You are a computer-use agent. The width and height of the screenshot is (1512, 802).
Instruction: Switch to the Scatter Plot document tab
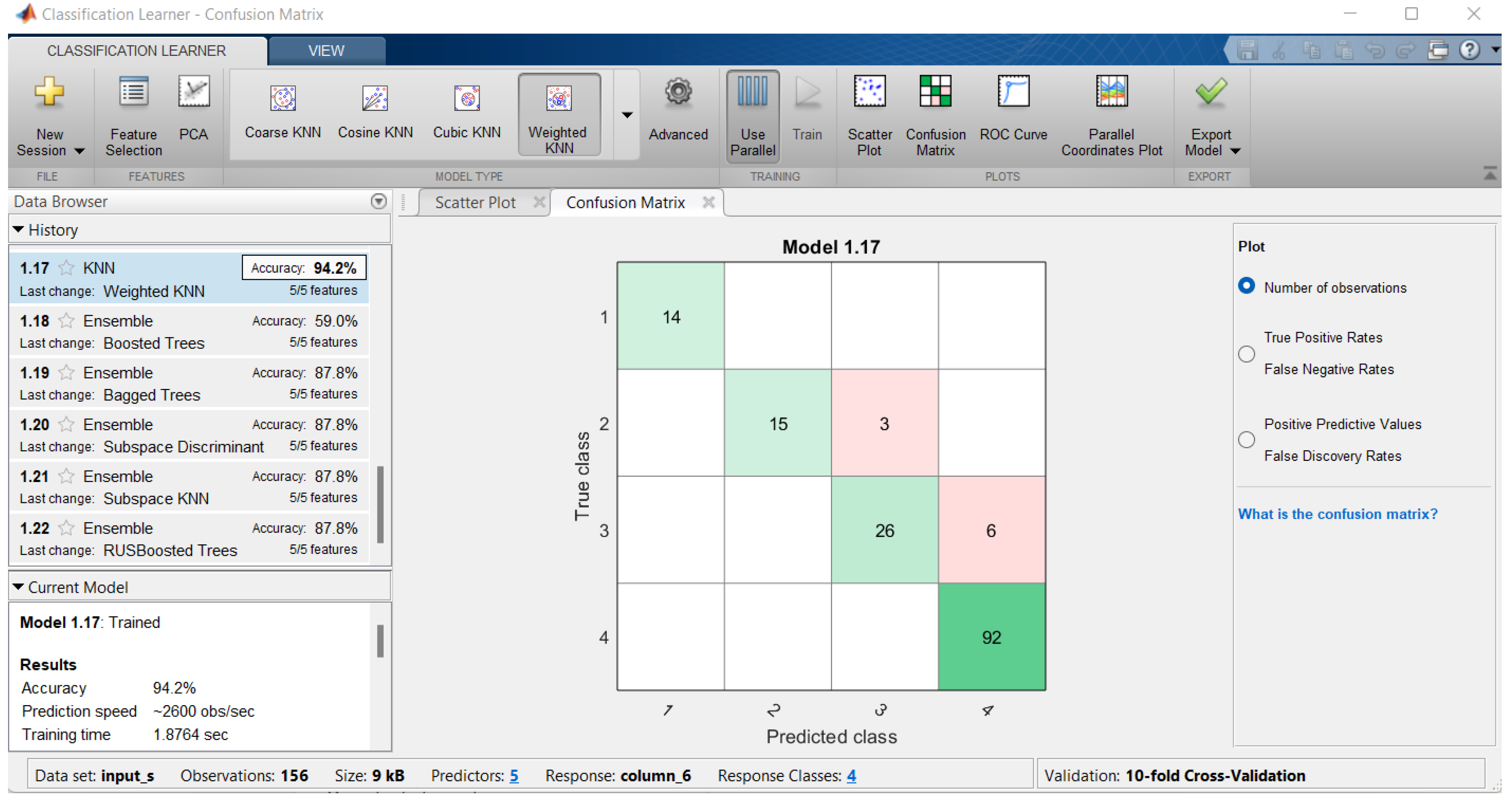click(x=475, y=203)
